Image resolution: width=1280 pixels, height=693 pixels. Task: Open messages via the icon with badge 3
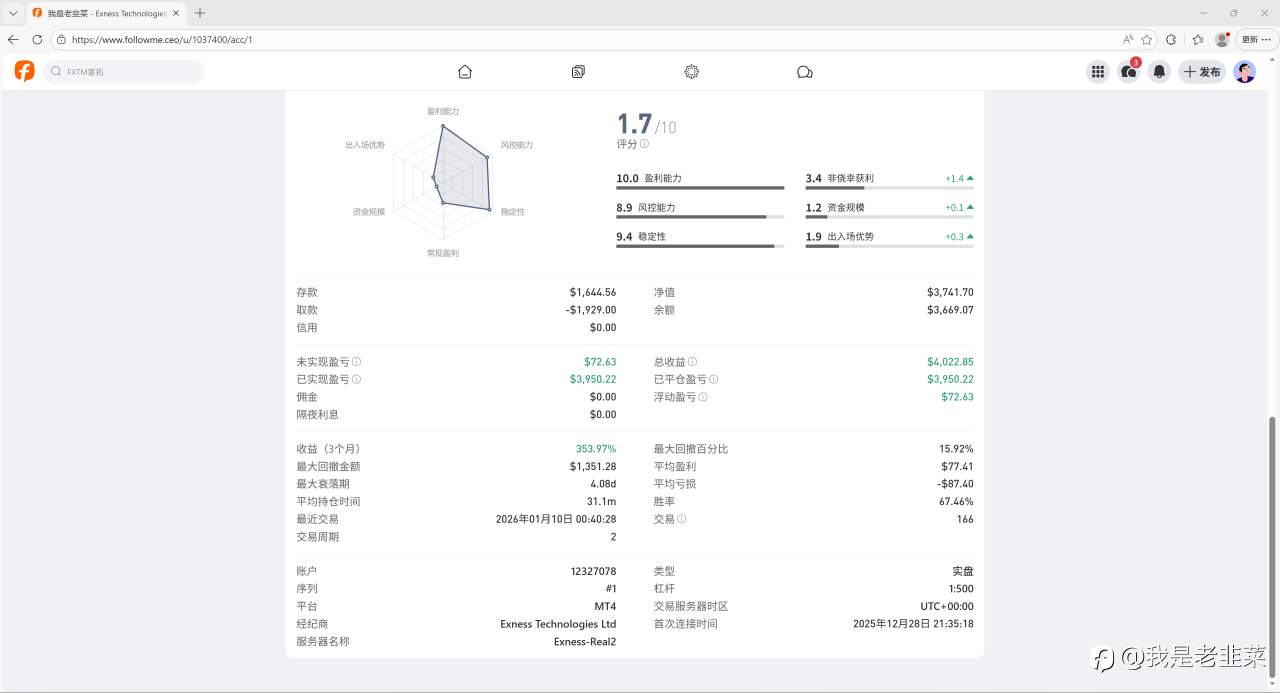tap(1128, 71)
